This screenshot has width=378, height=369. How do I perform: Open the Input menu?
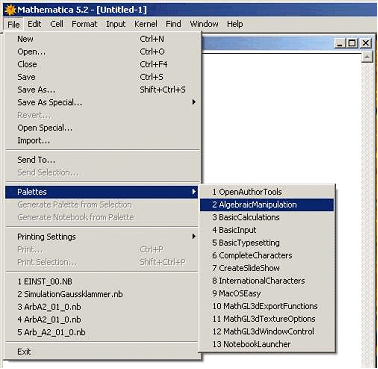pyautogui.click(x=116, y=24)
